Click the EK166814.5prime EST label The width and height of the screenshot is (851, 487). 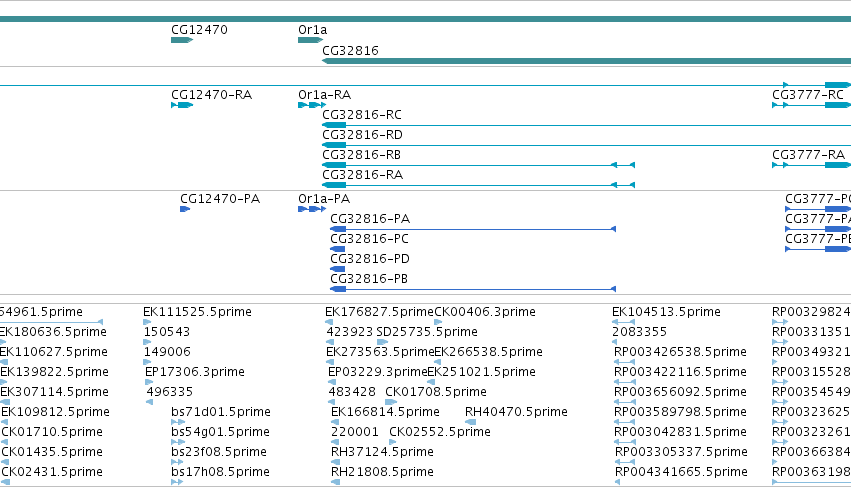[385, 413]
